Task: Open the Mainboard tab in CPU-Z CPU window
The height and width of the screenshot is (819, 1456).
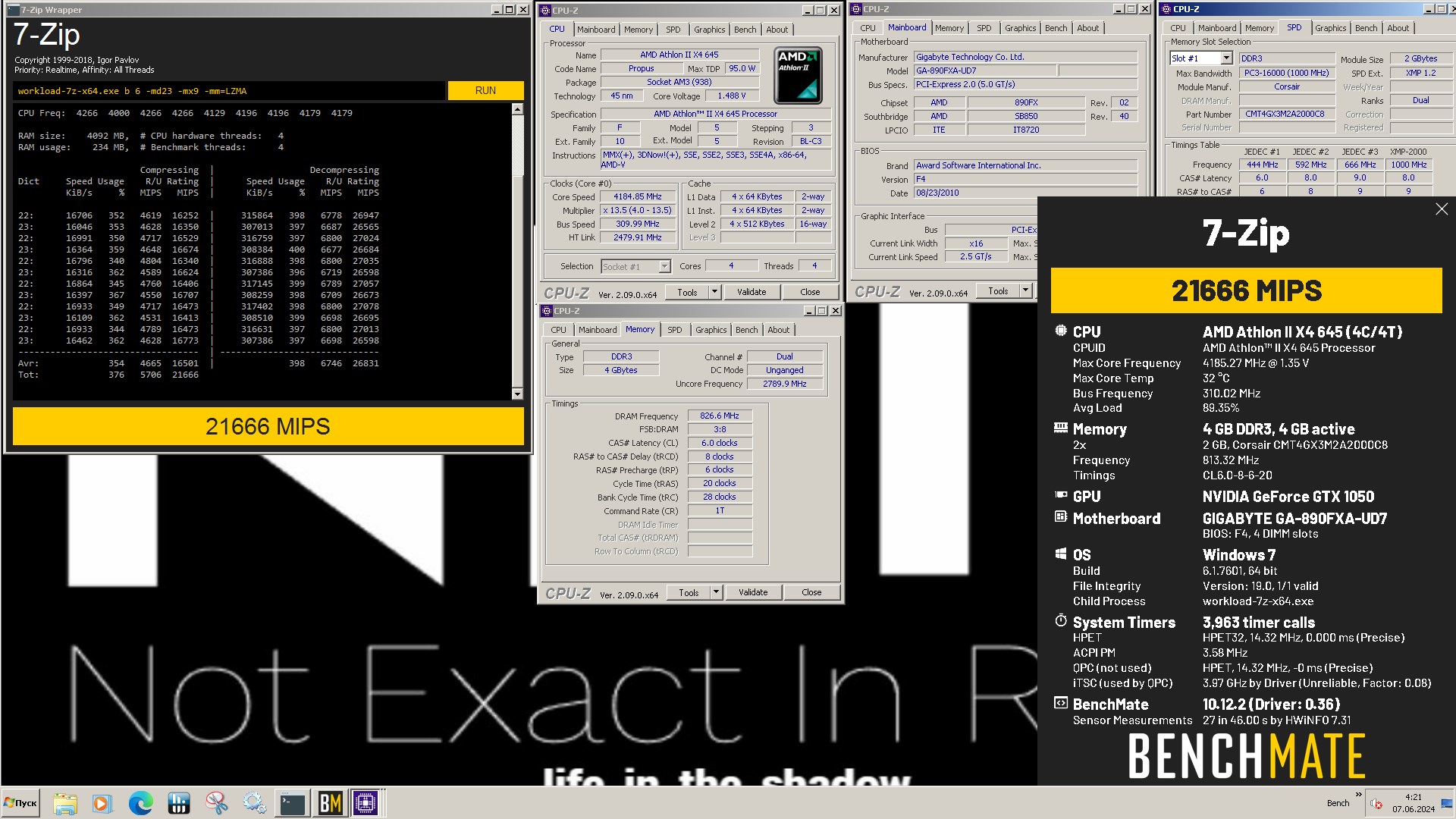Action: pos(596,30)
